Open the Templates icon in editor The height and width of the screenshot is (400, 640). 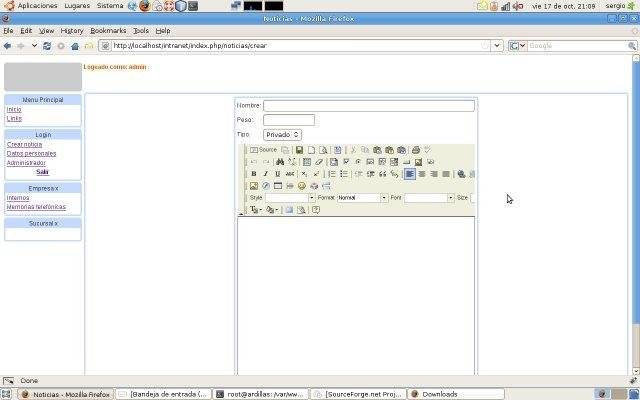[338, 150]
